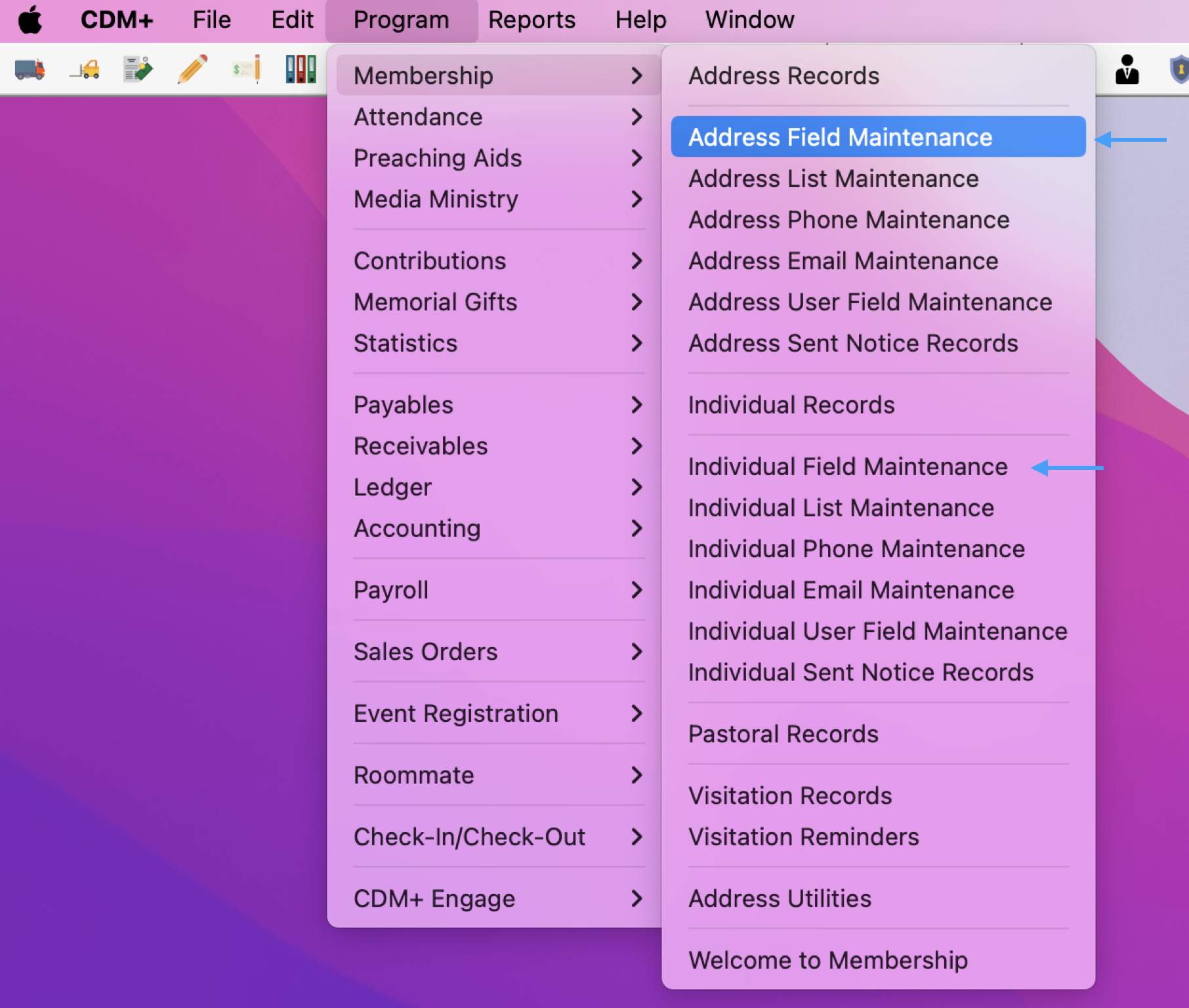This screenshot has height=1008, width=1189.
Task: Click the invoice with cash toolbar icon
Action: tap(138, 69)
